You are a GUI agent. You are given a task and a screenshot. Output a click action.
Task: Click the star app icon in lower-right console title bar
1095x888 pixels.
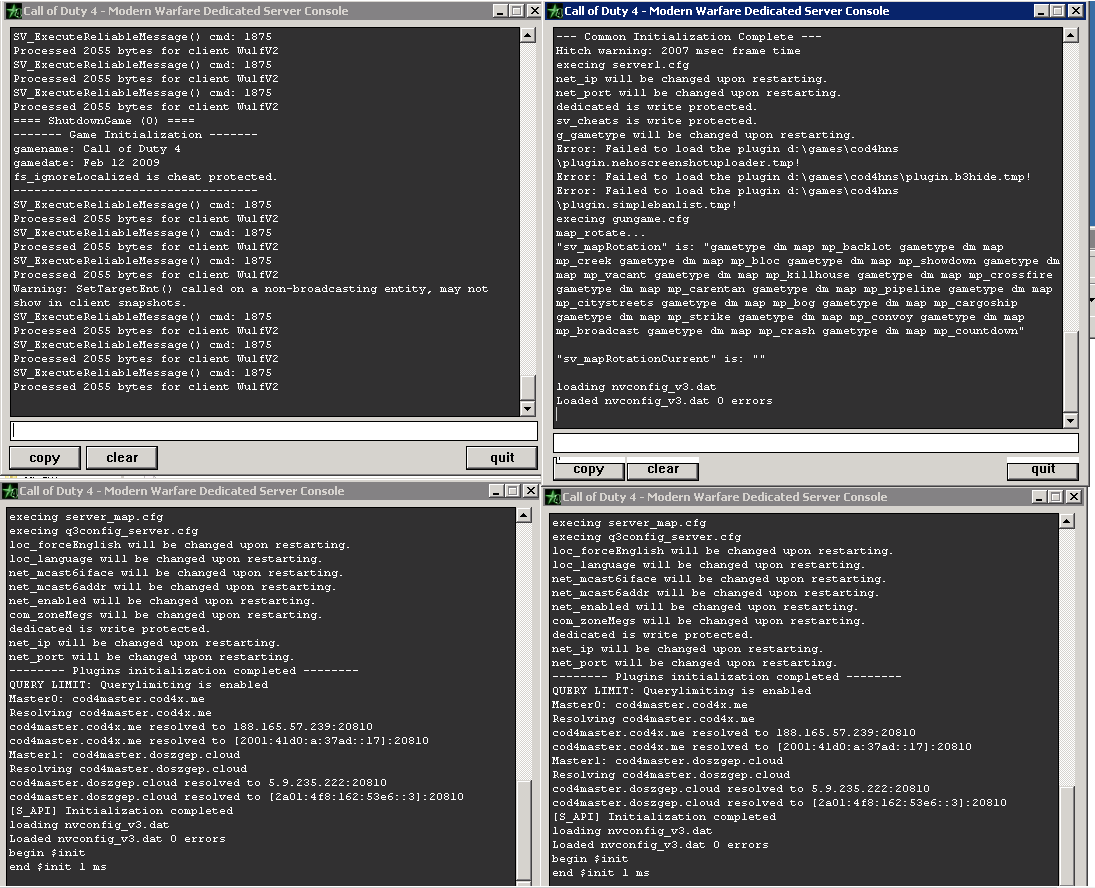point(553,497)
